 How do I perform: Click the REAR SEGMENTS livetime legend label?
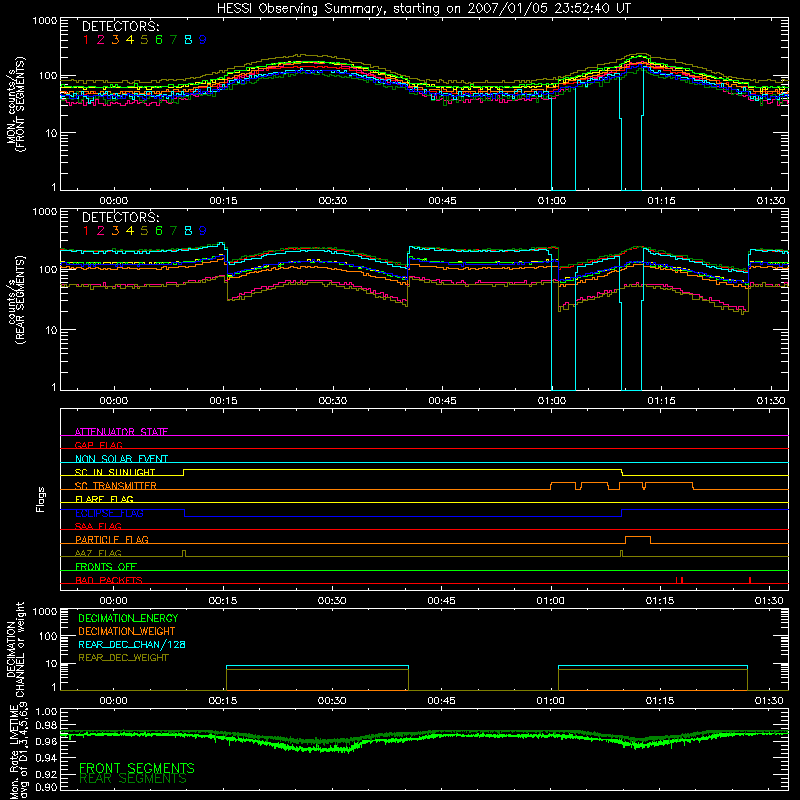click(x=133, y=779)
